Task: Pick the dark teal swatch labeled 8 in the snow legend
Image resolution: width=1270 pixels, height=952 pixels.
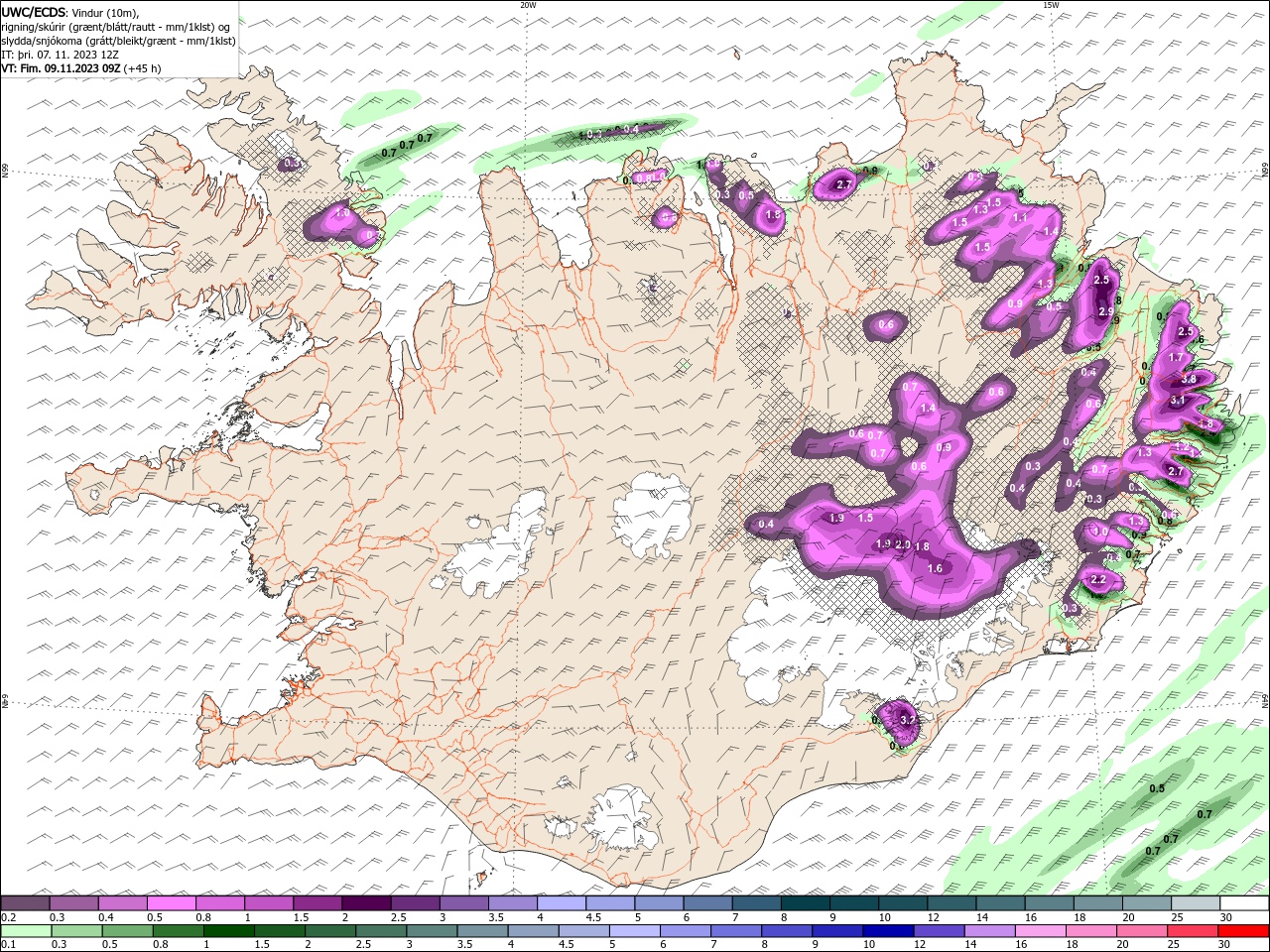Action: (x=806, y=903)
